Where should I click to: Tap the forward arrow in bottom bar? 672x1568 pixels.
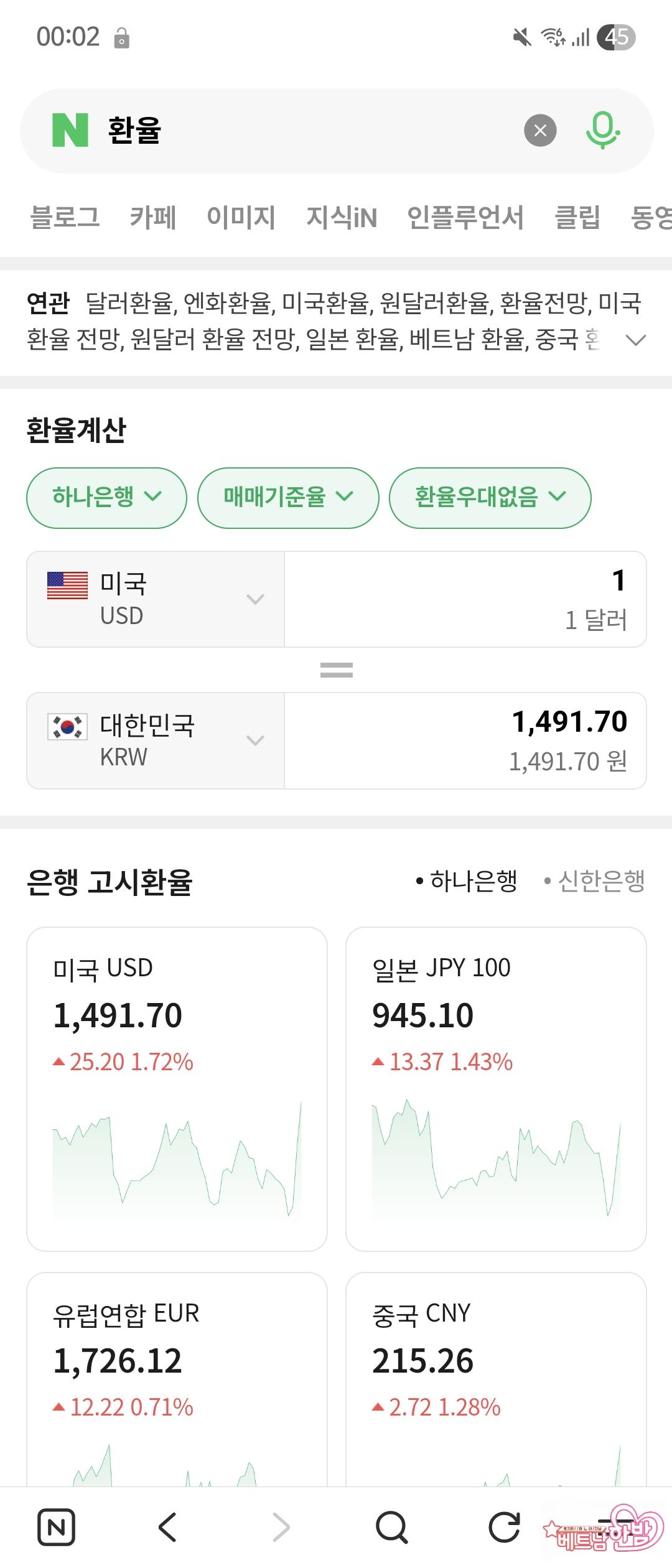pyautogui.click(x=281, y=1527)
